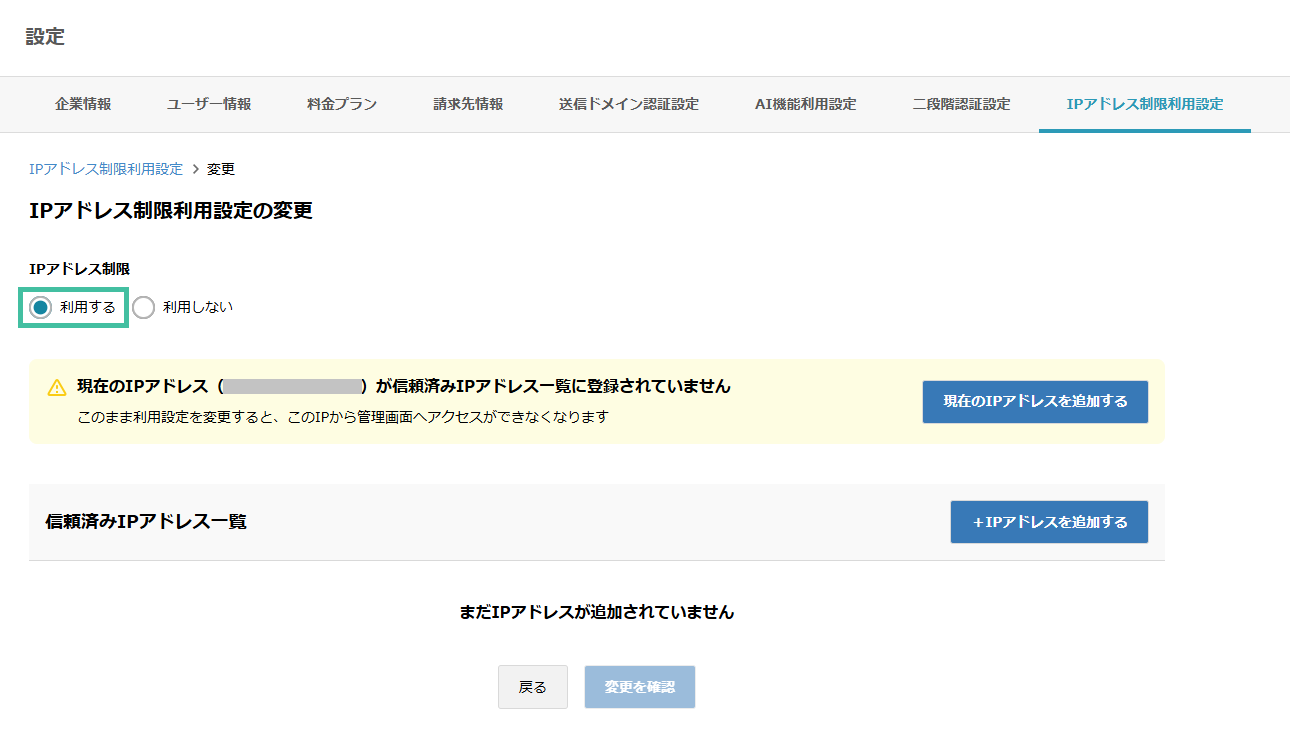
Task: Switch to the 企業情報 tab
Action: pyautogui.click(x=82, y=103)
